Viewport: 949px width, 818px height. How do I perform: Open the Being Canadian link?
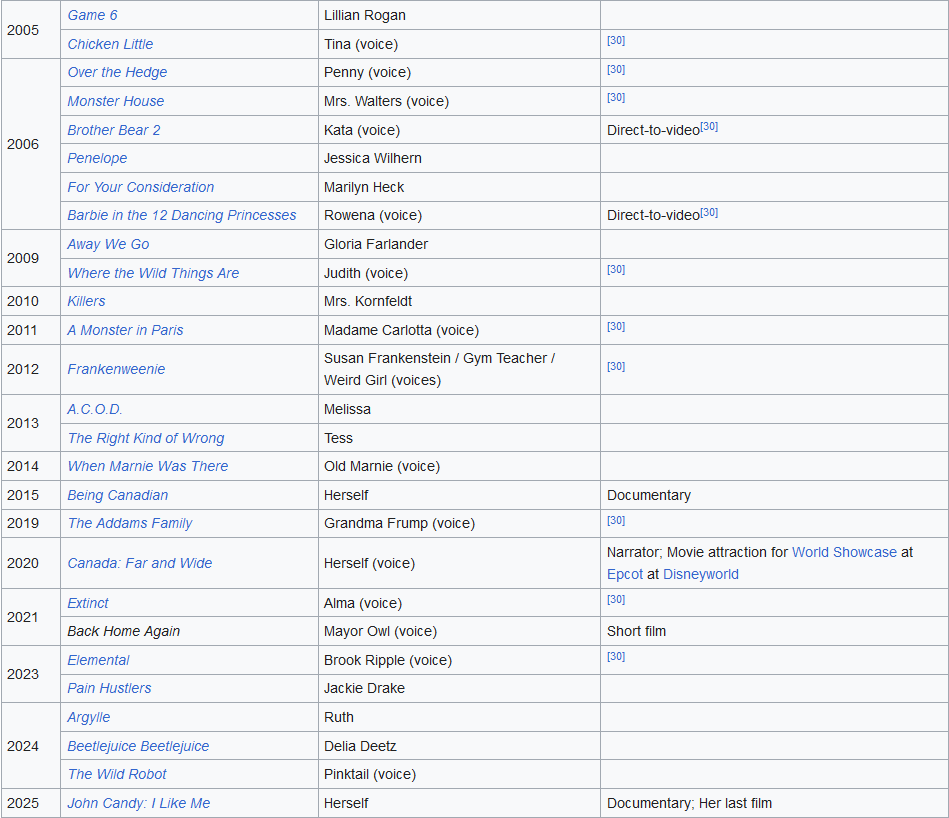tap(117, 495)
